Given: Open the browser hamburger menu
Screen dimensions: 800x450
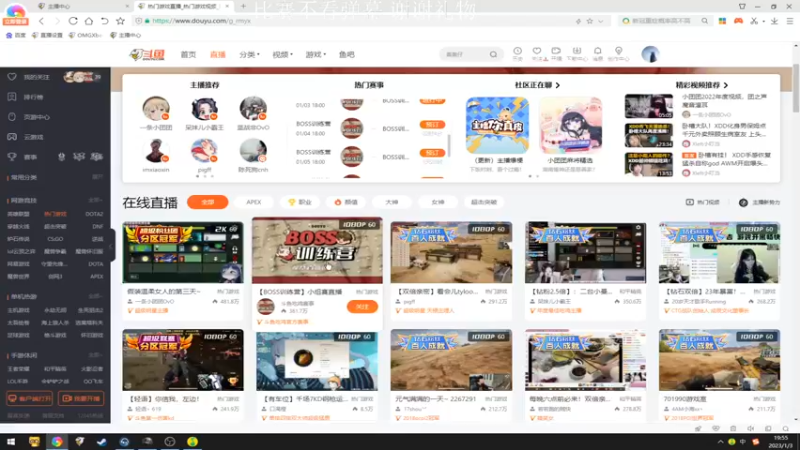Looking at the screenshot, I should coord(790,21).
